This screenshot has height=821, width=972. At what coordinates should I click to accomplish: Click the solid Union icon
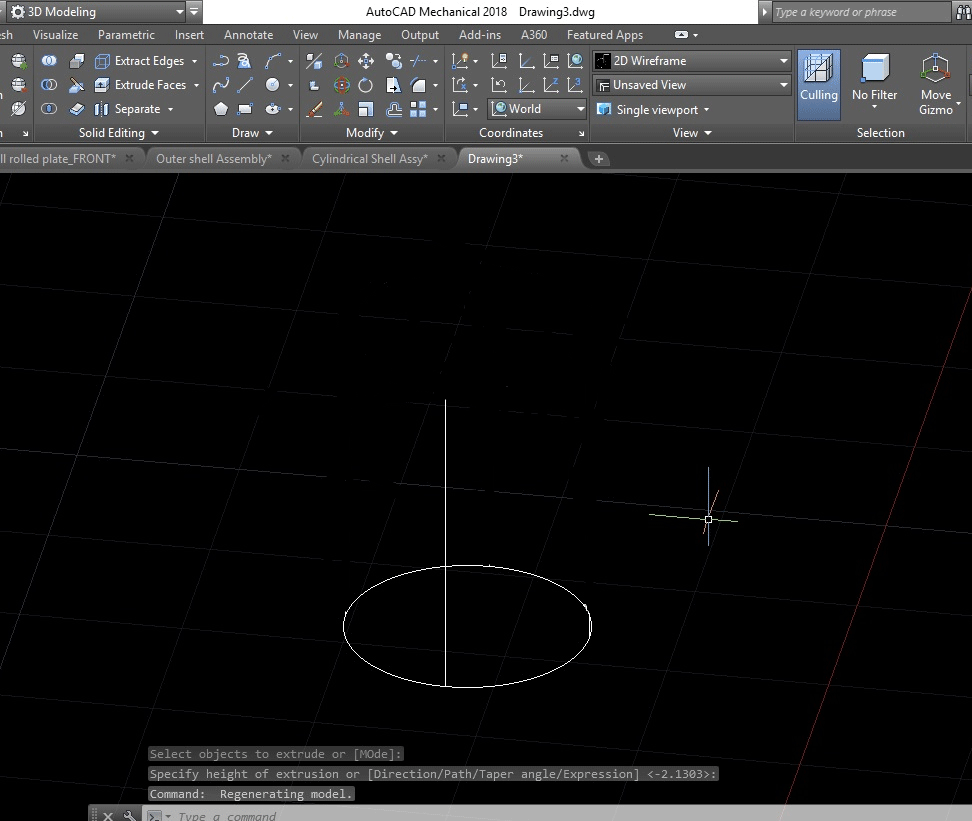click(48, 61)
